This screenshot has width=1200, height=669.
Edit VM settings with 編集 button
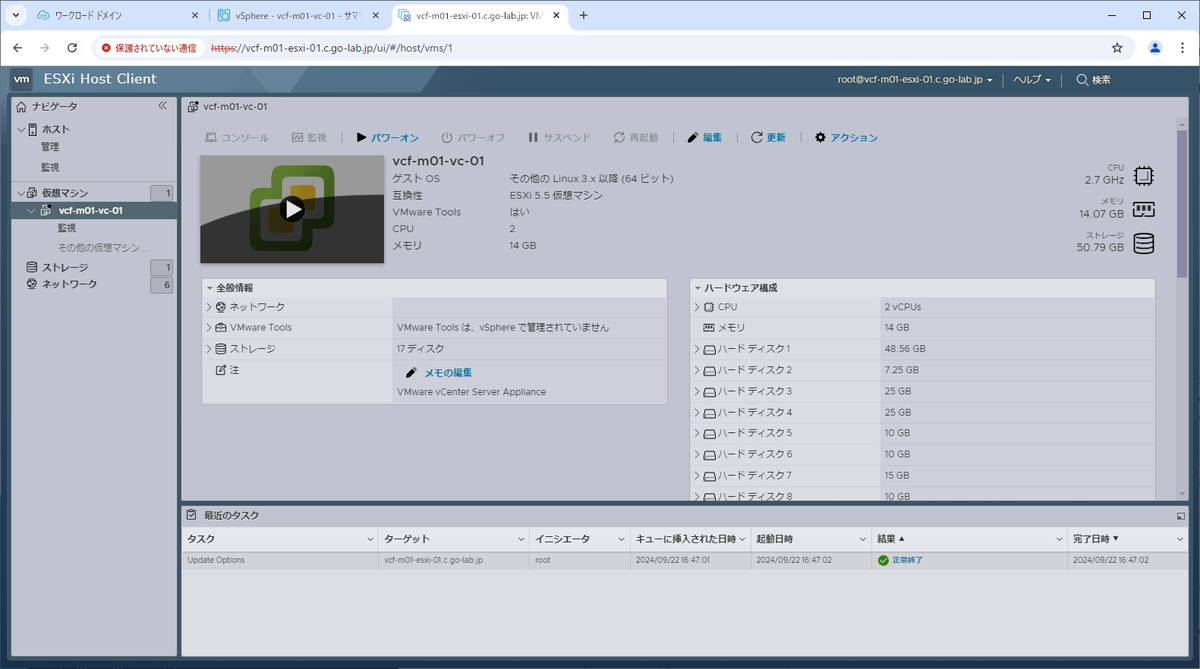pyautogui.click(x=705, y=137)
